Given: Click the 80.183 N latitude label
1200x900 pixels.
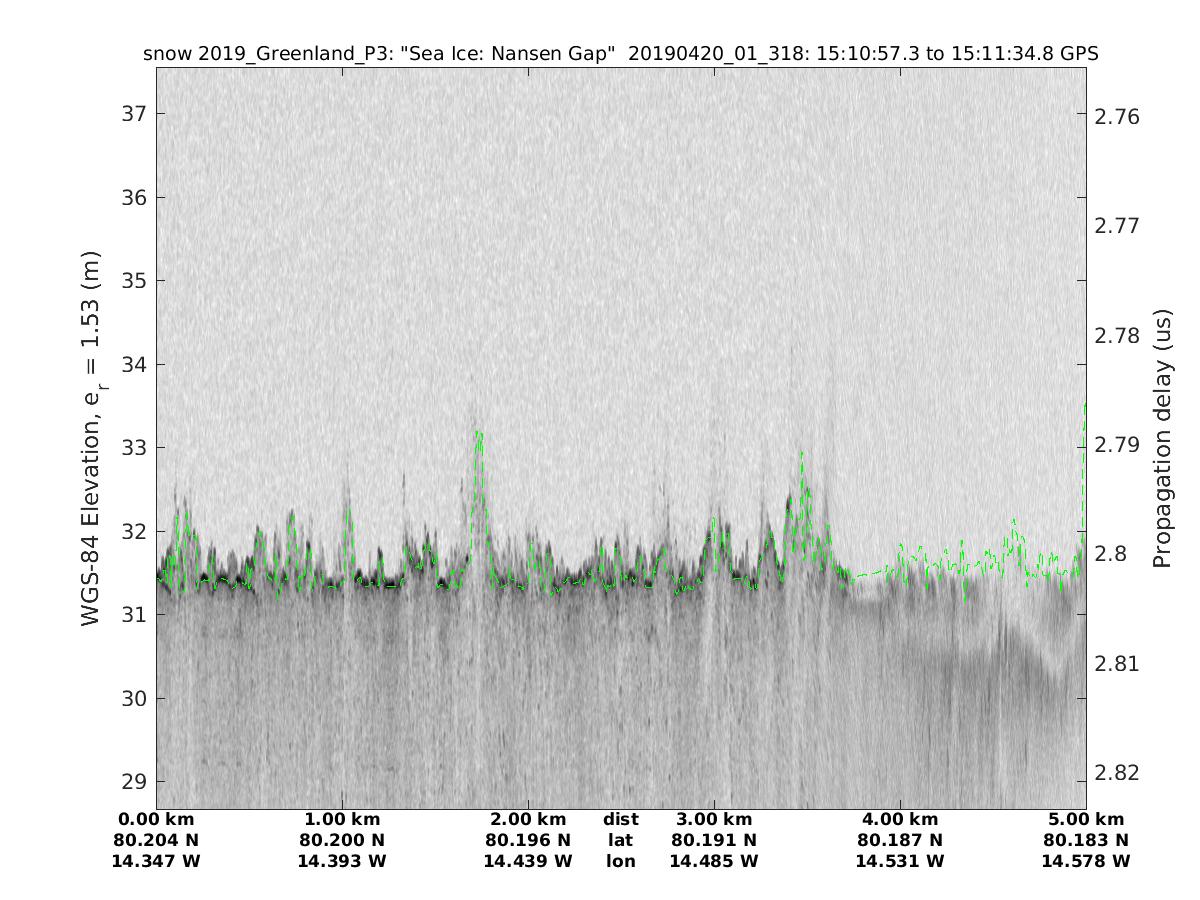Looking at the screenshot, I should coord(1085,841).
